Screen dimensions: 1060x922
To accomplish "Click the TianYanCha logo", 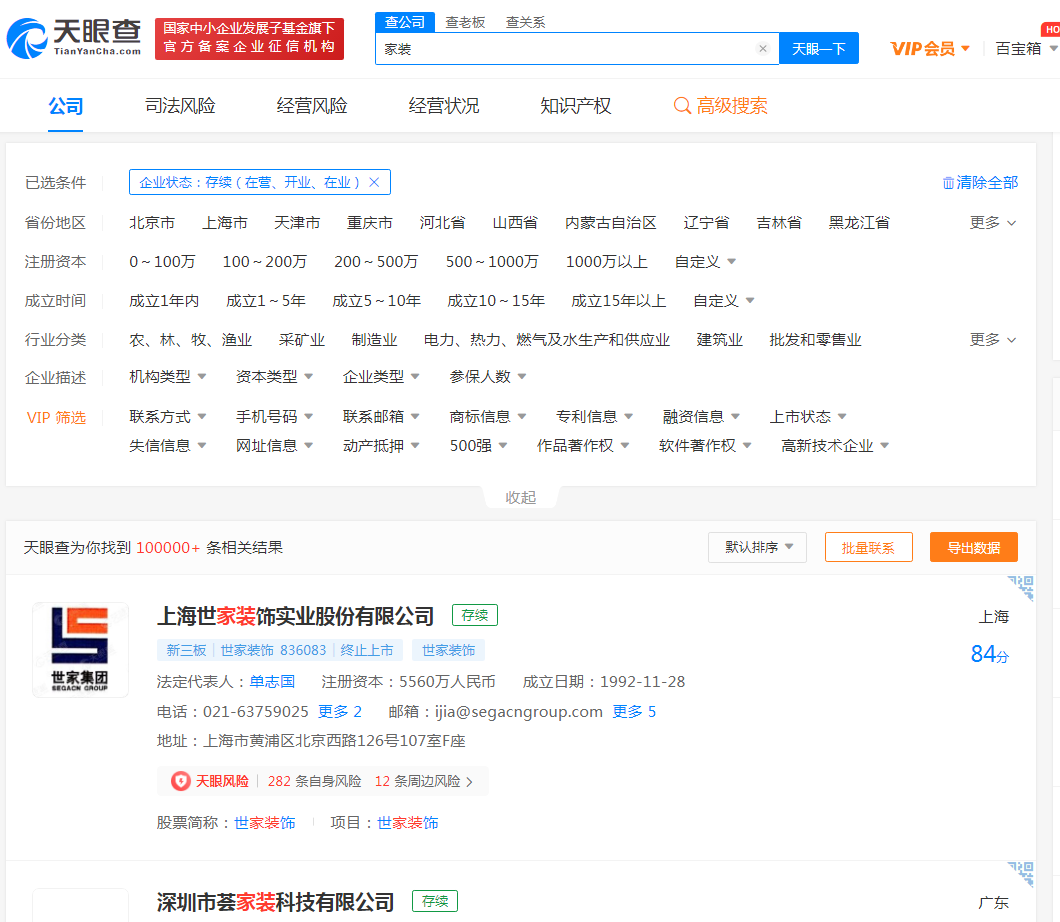I will [x=74, y=38].
